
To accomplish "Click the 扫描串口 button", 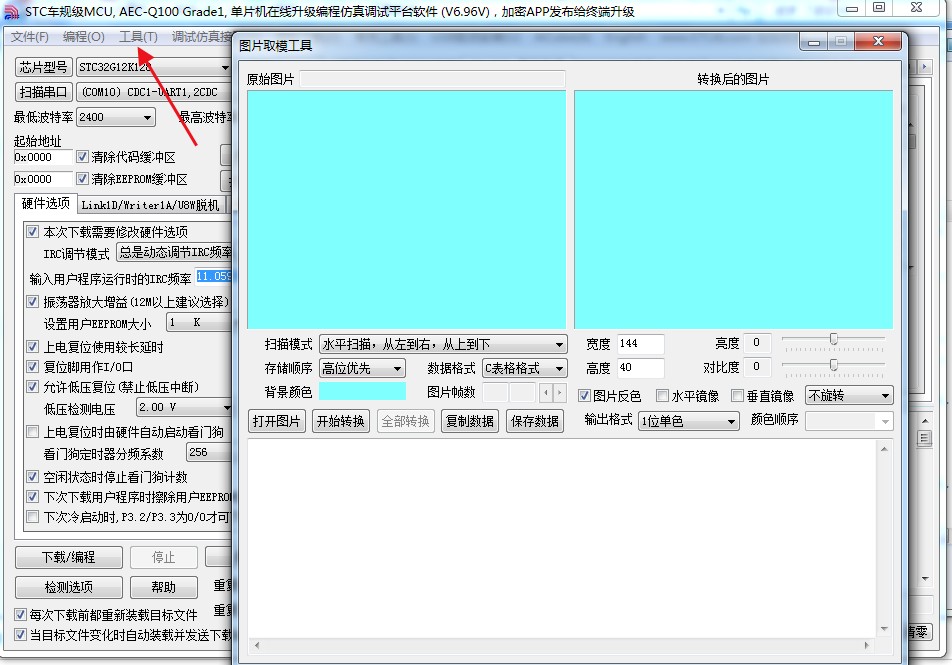I will 43,92.
